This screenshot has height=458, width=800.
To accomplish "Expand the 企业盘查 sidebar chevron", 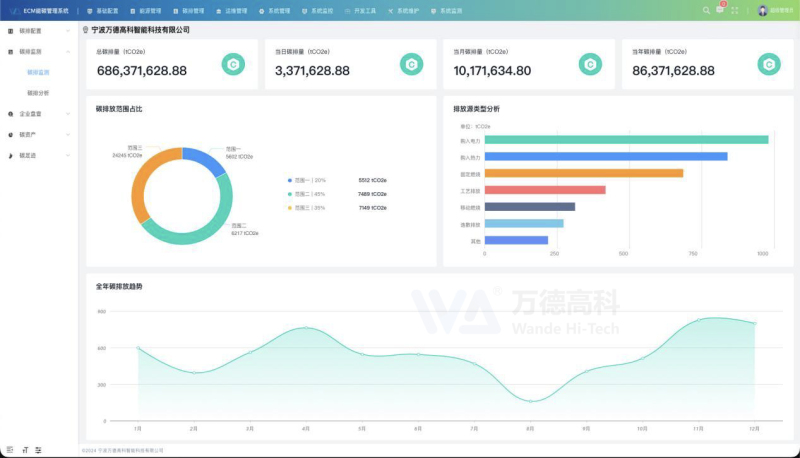I will [68, 114].
